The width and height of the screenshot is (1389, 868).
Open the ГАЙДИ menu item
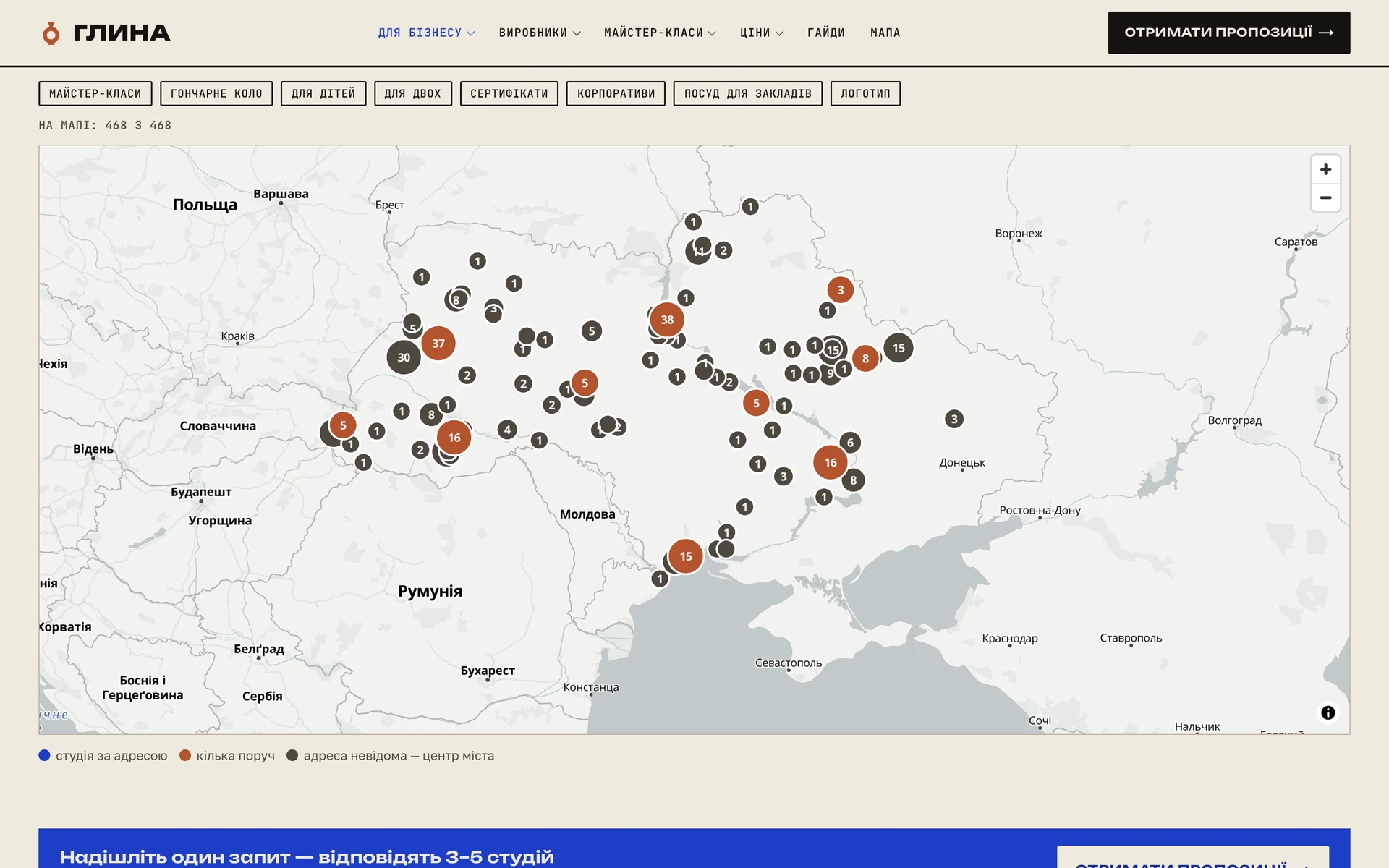(826, 33)
